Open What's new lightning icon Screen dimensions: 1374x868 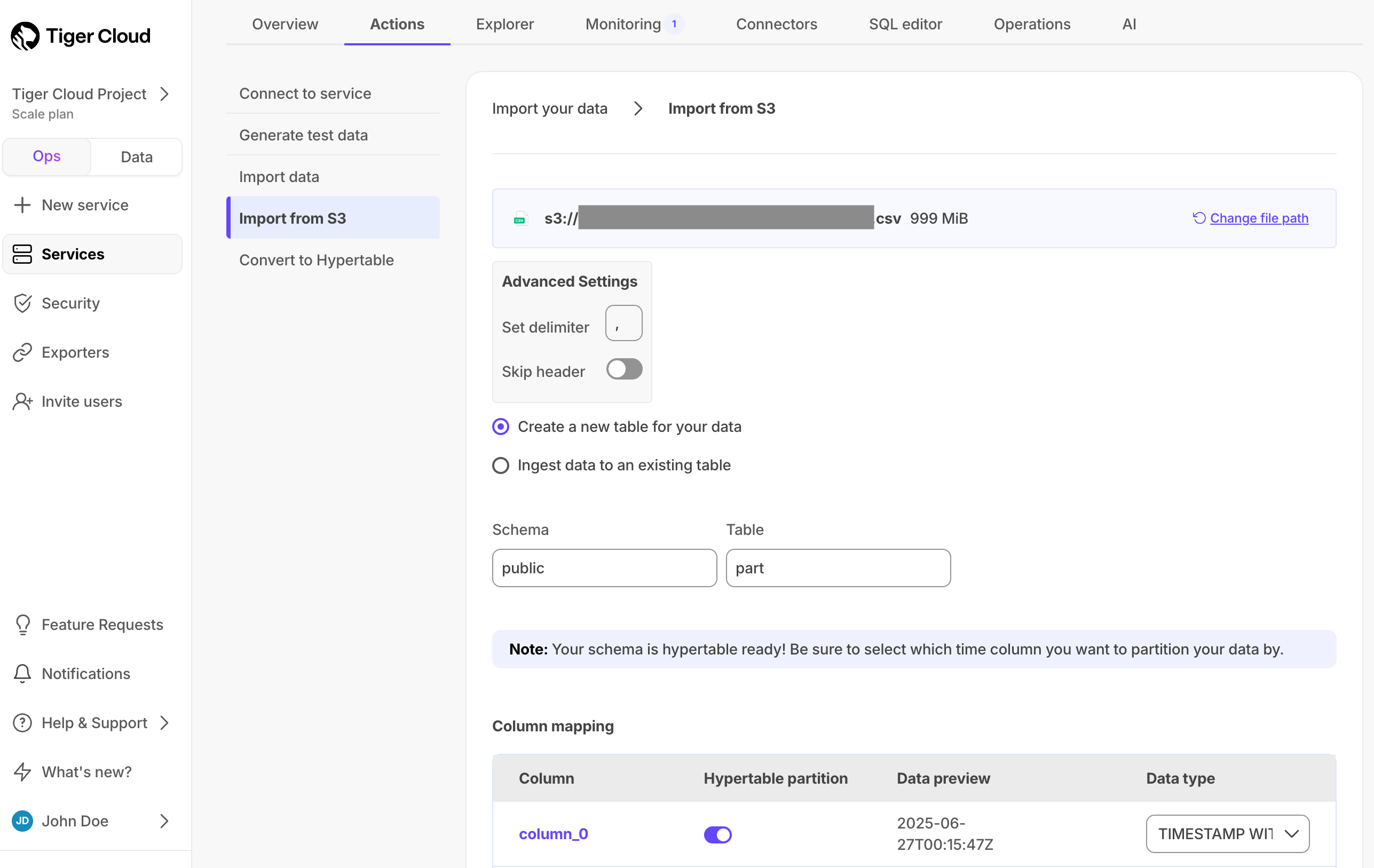(x=23, y=771)
